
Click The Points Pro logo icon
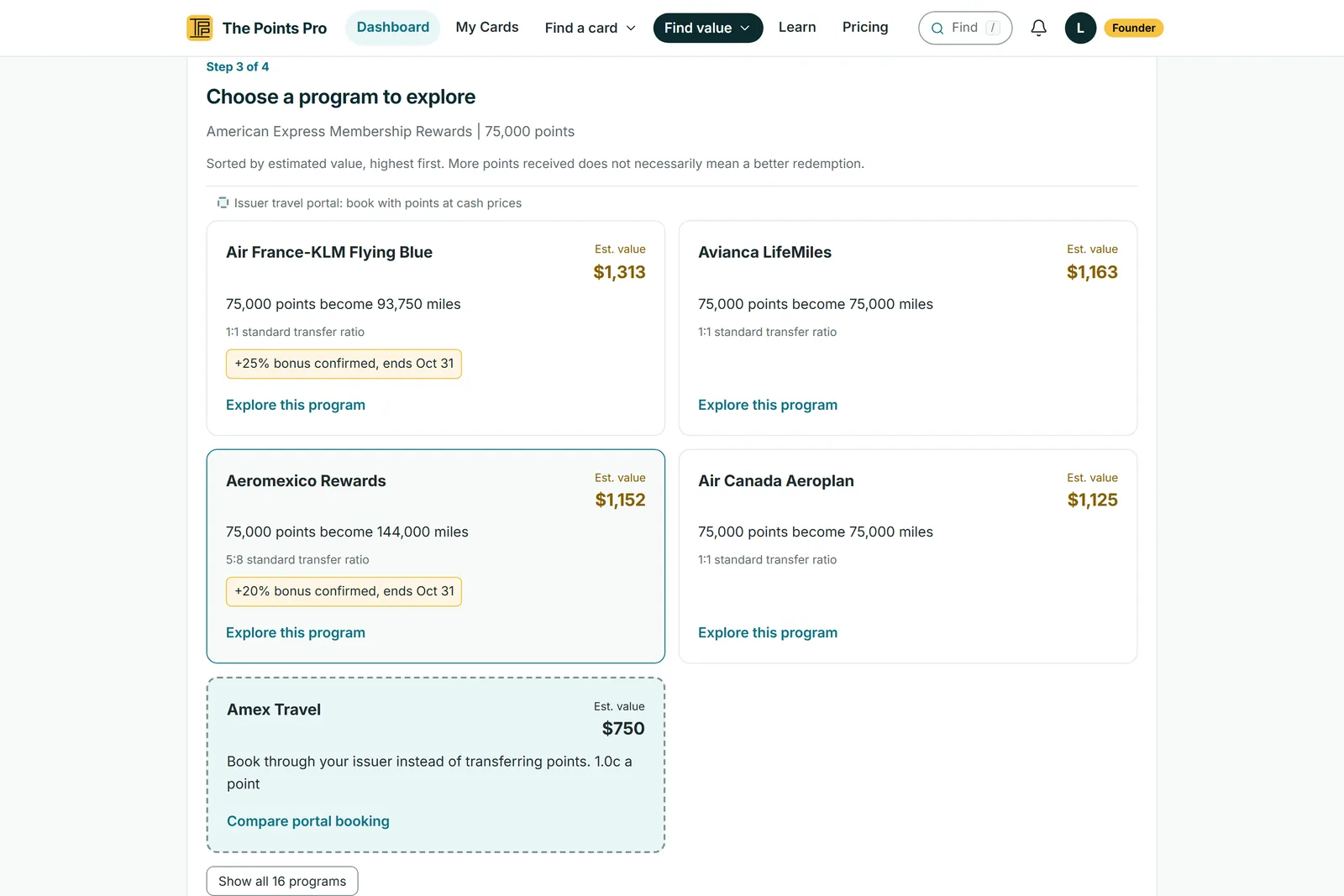click(x=200, y=28)
